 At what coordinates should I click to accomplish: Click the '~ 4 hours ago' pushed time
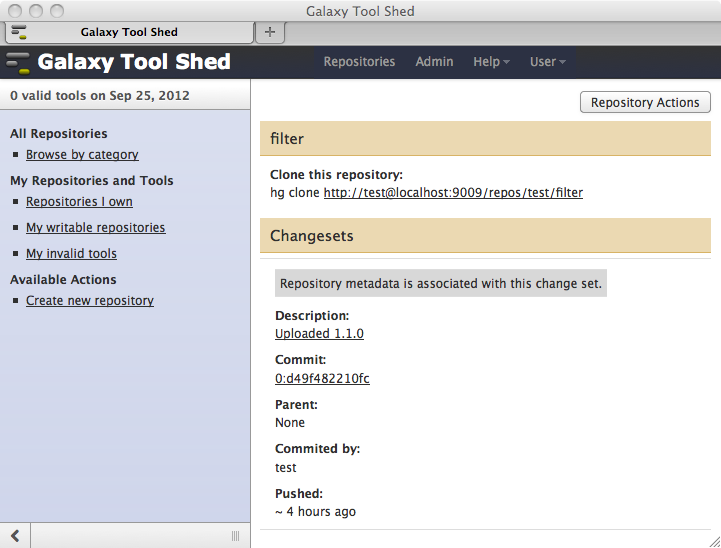(x=315, y=512)
